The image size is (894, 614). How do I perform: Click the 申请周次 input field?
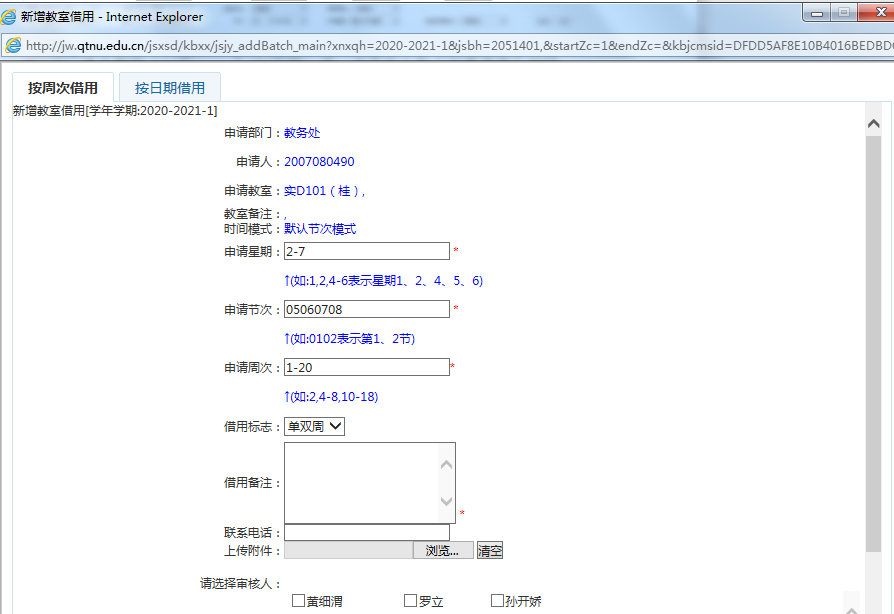(367, 367)
